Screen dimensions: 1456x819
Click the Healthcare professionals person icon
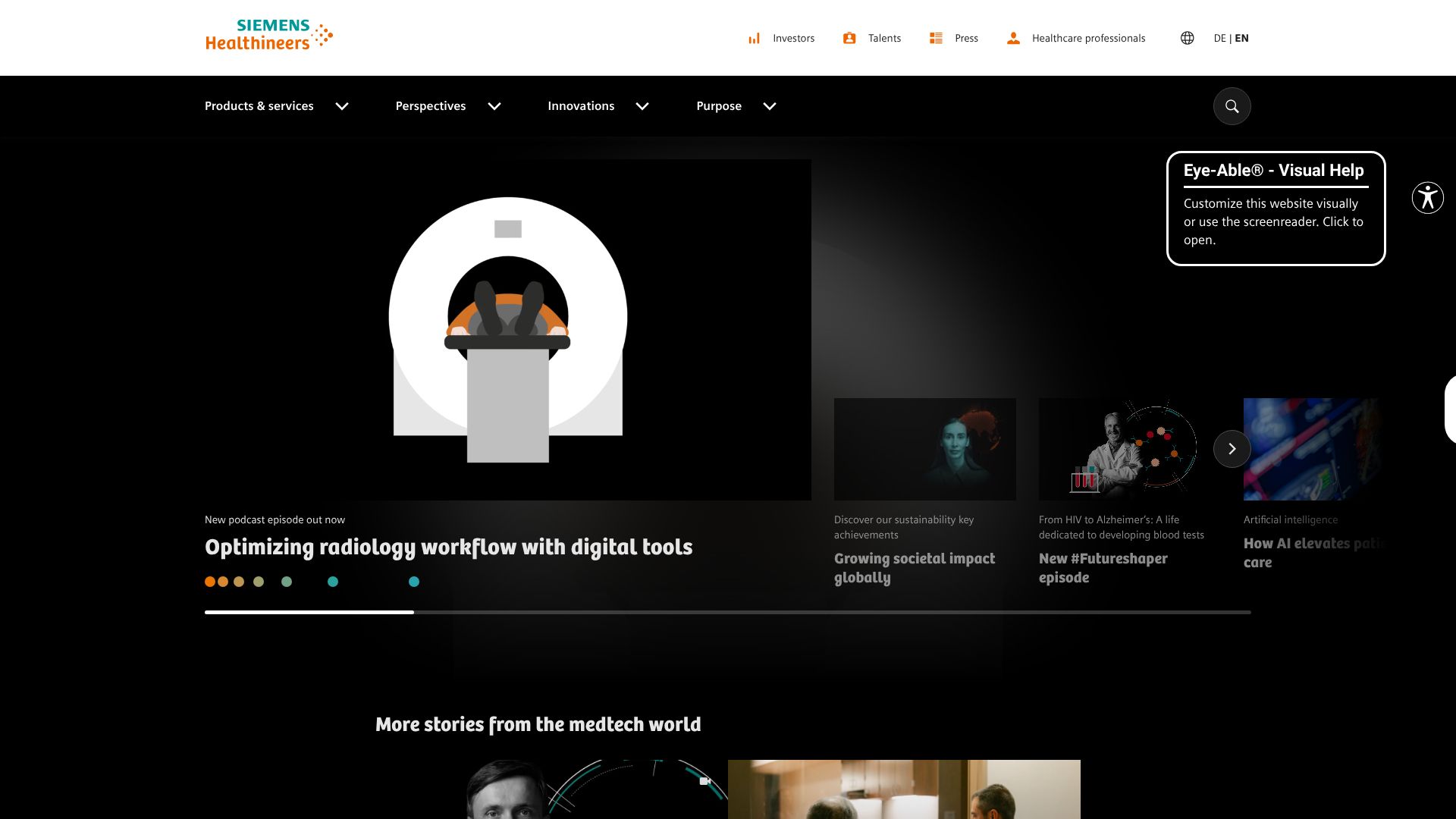pyautogui.click(x=1013, y=38)
